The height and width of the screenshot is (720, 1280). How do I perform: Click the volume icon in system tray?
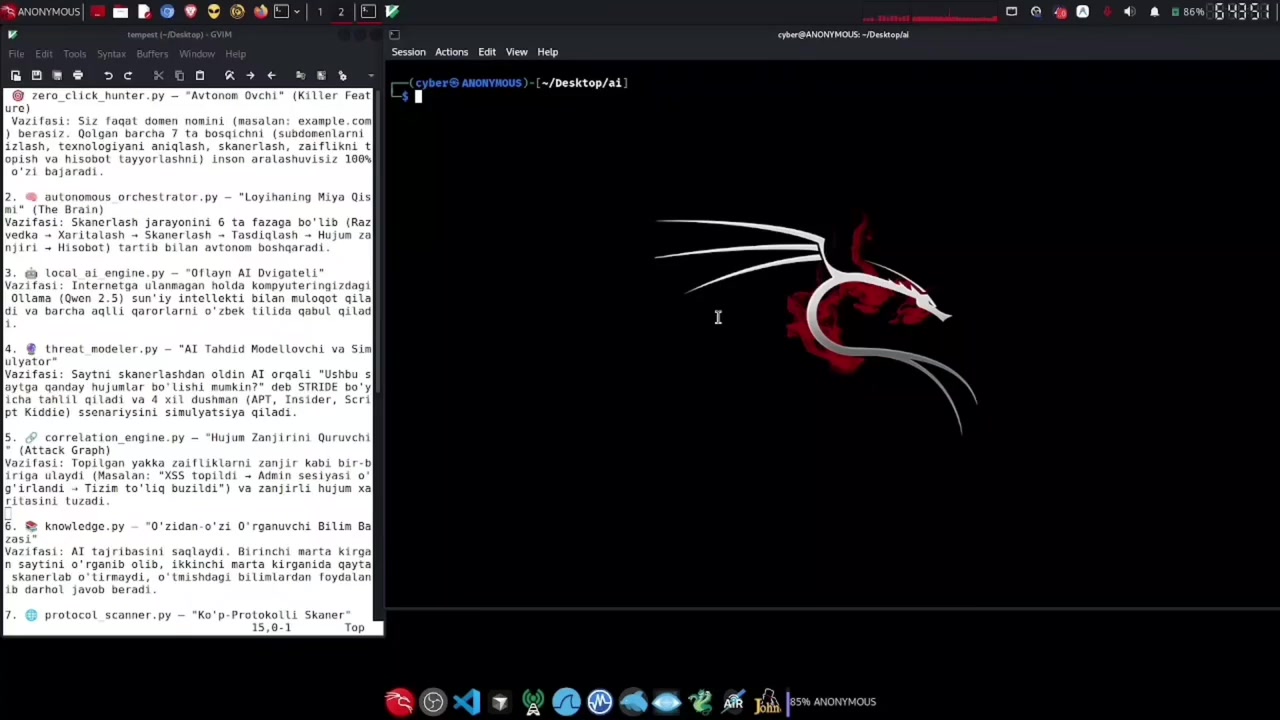tap(1130, 12)
